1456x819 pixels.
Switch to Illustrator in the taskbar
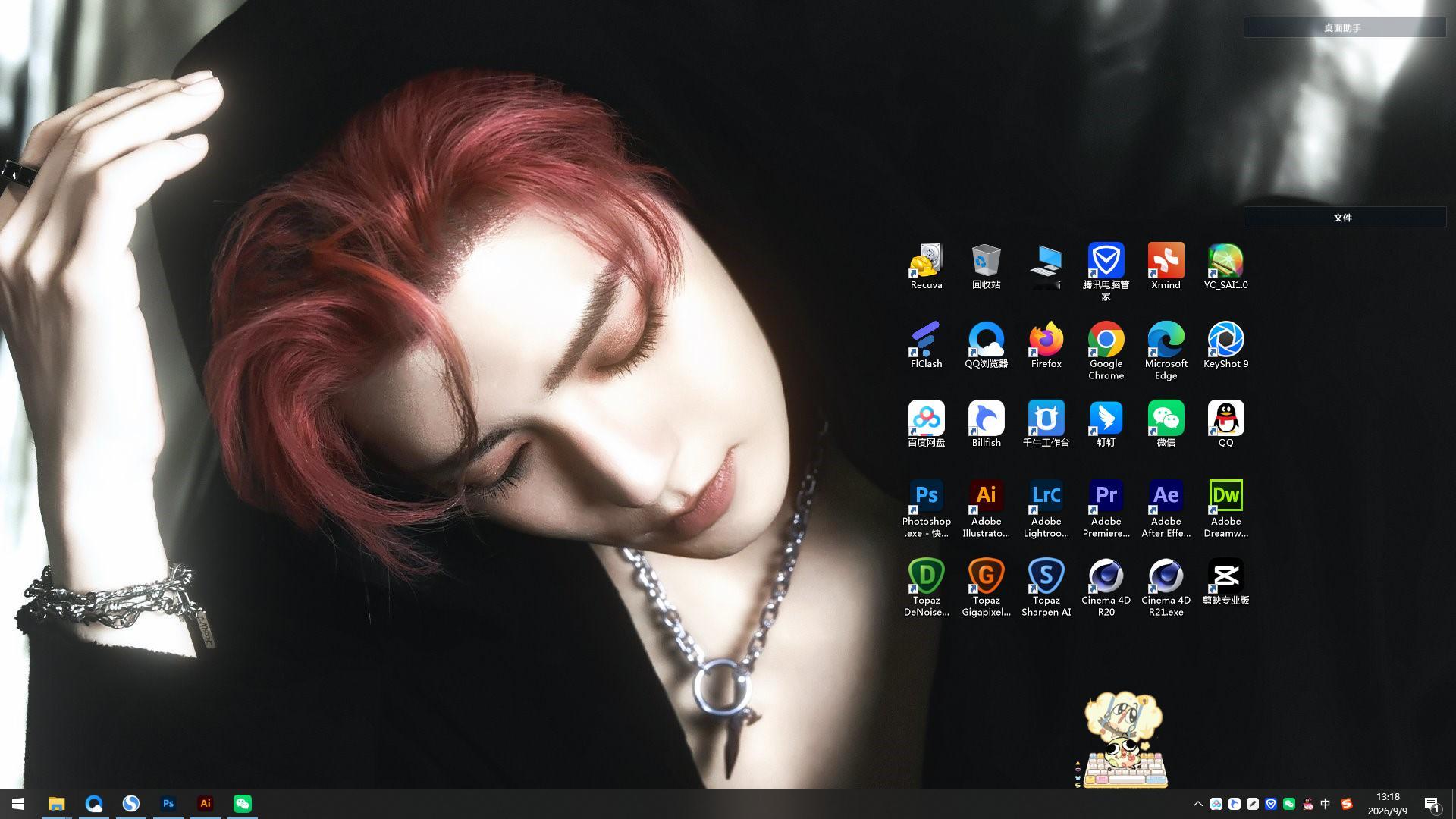tap(205, 804)
